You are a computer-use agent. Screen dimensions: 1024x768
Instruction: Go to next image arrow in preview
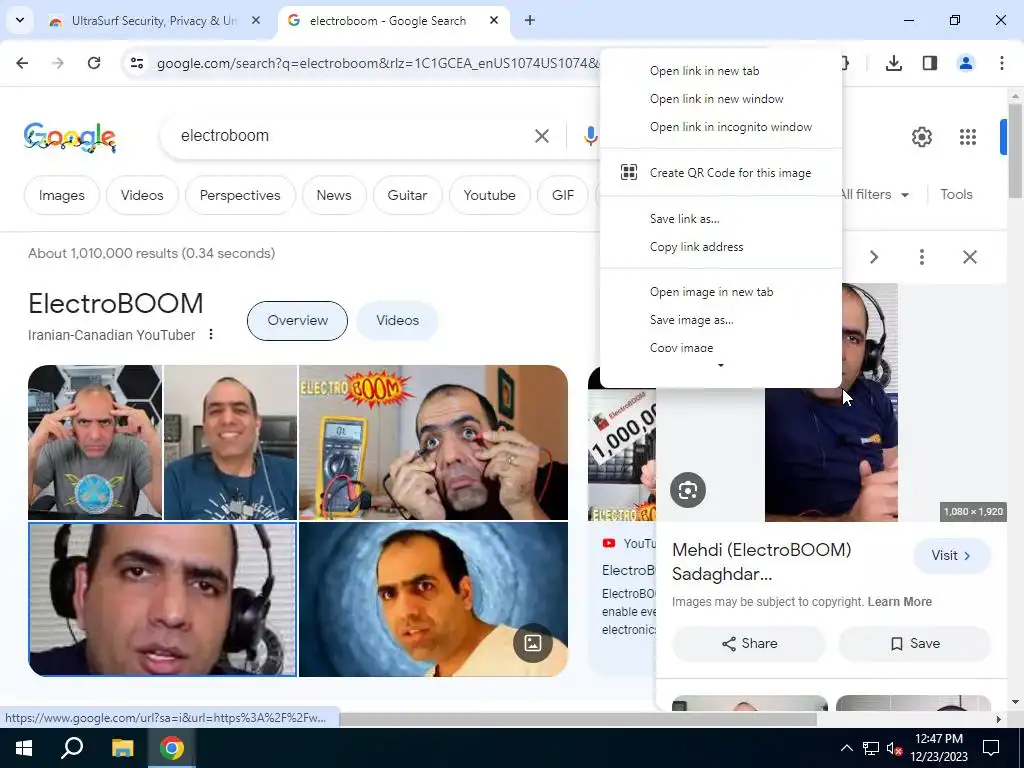(874, 257)
